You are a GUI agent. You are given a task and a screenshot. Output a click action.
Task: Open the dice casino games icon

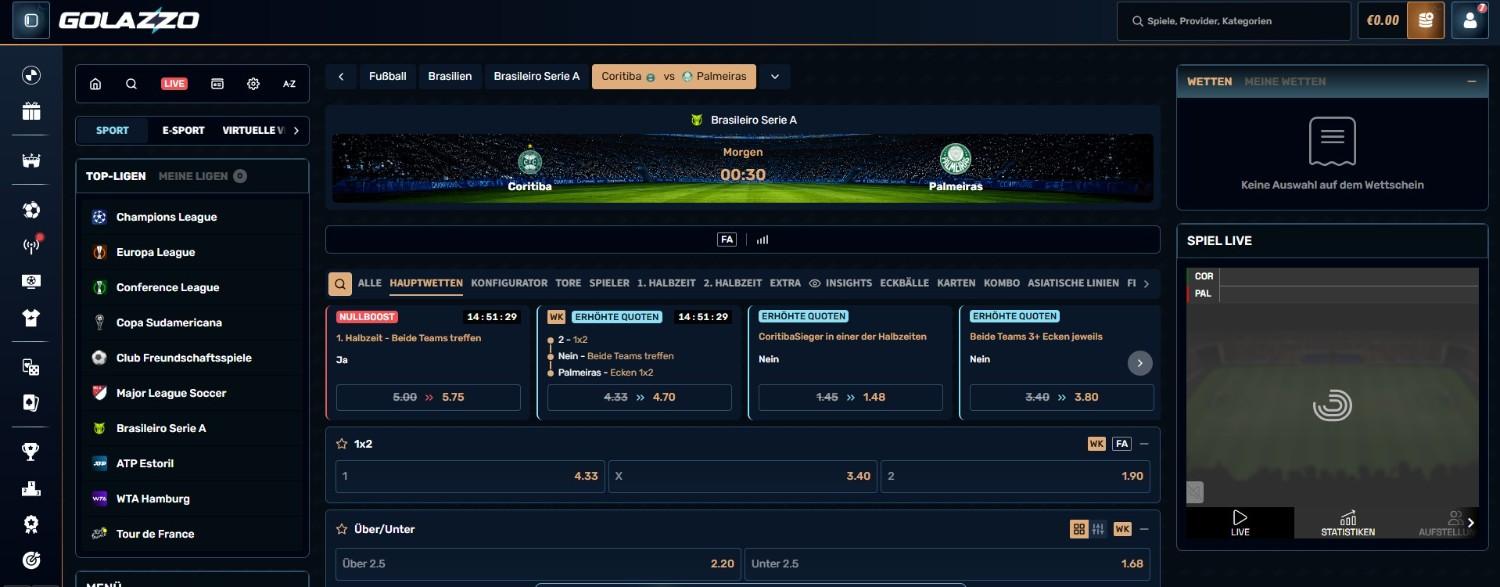pos(31,367)
